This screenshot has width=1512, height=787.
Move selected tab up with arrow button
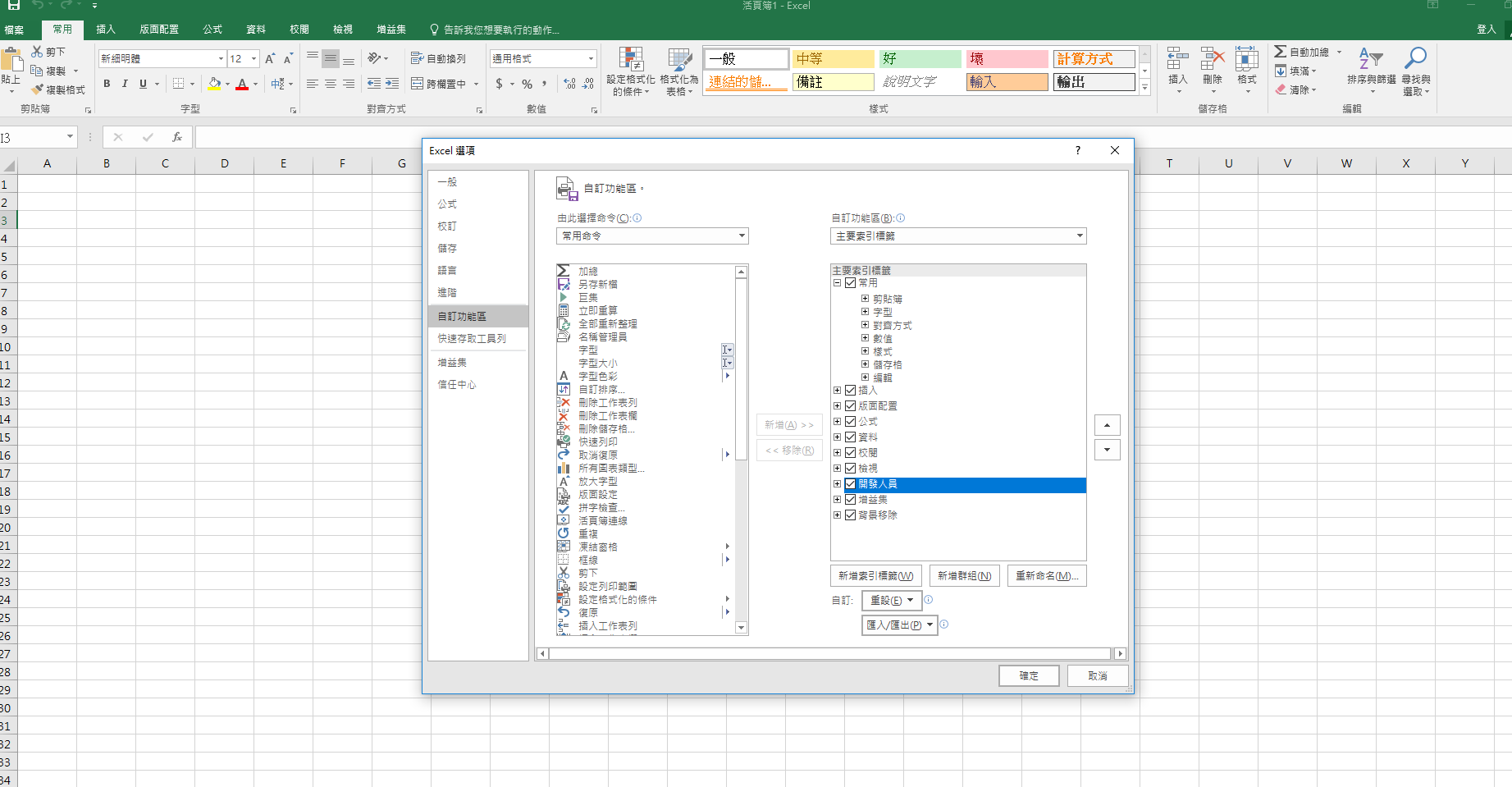[1108, 425]
